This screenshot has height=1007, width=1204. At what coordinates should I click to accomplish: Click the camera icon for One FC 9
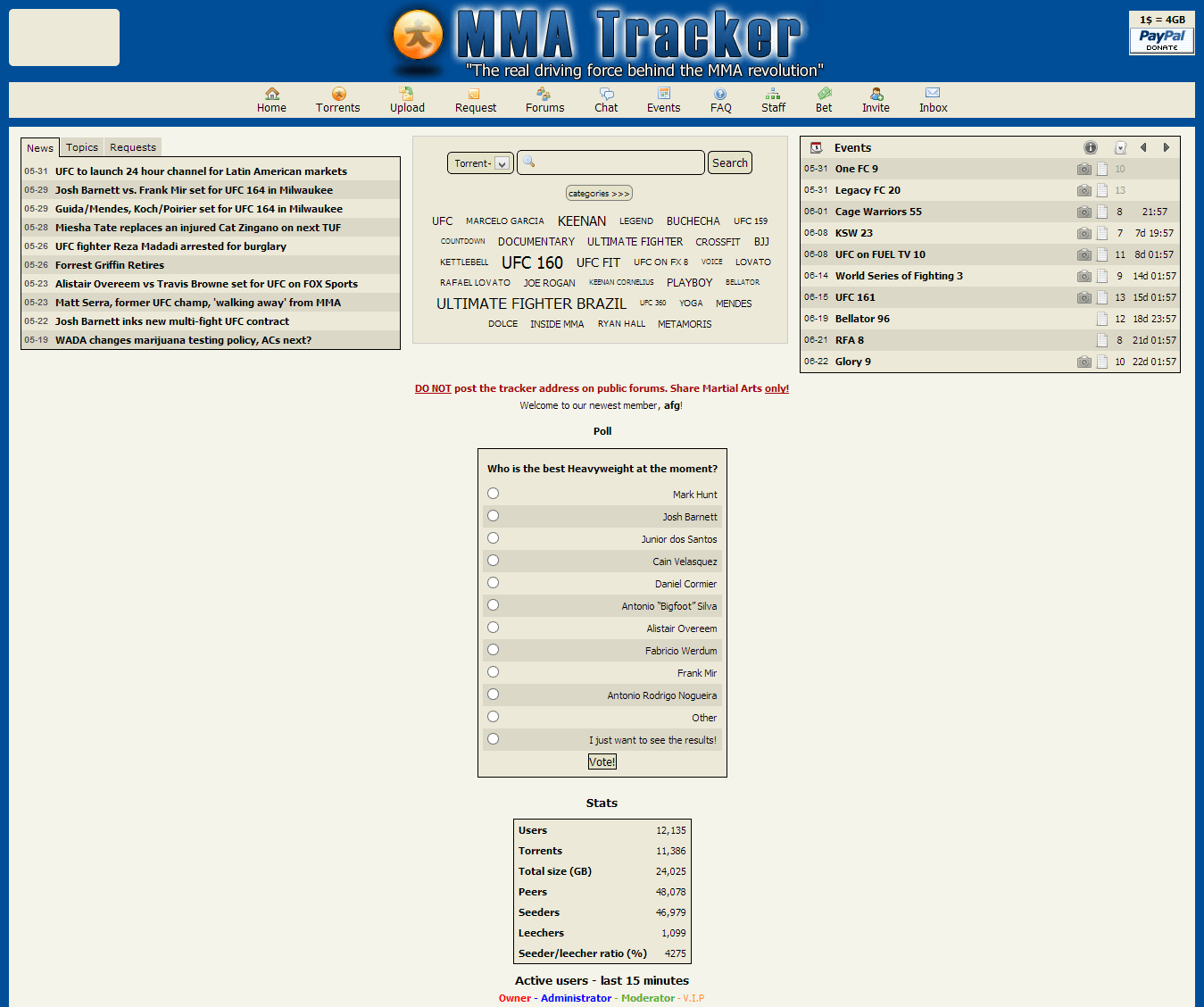[x=1084, y=169]
